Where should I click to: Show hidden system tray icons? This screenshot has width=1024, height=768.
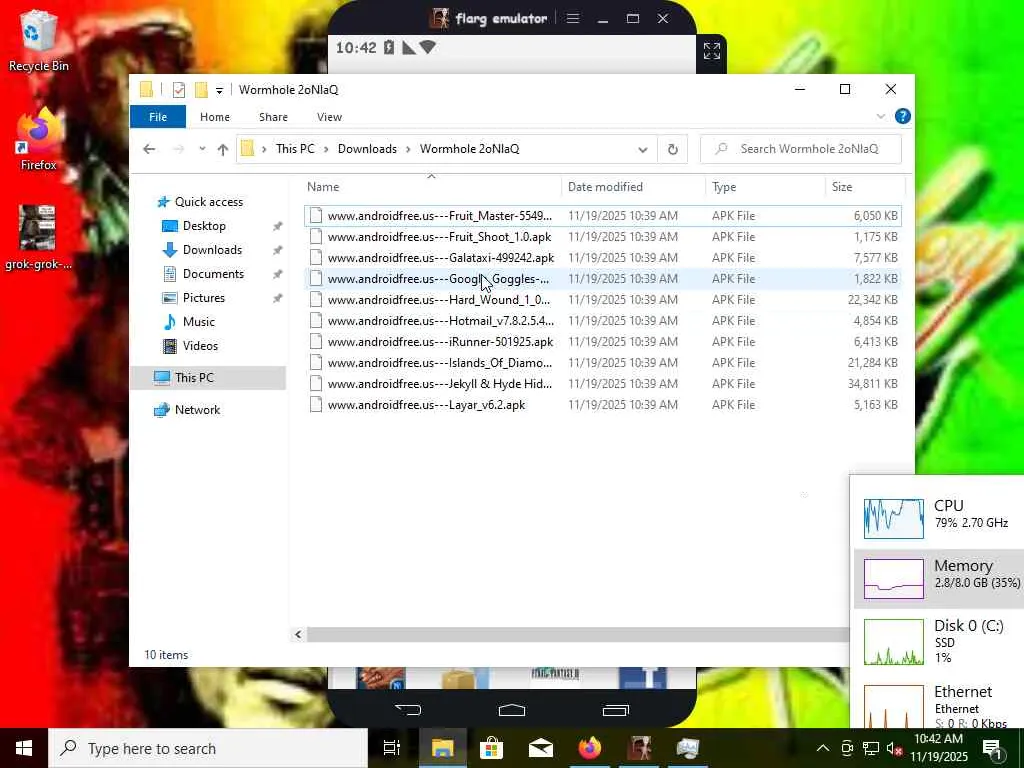click(x=823, y=748)
